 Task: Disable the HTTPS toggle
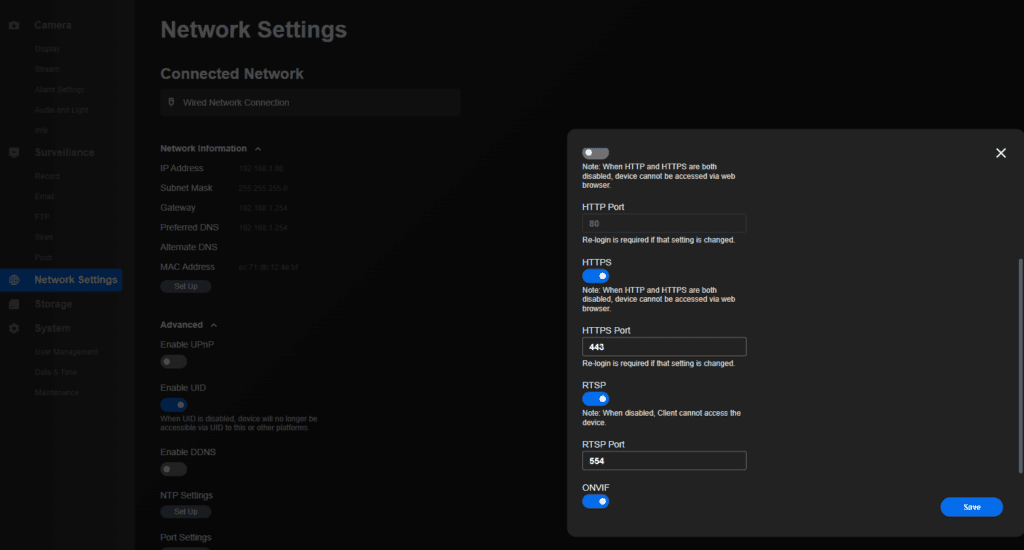595,276
